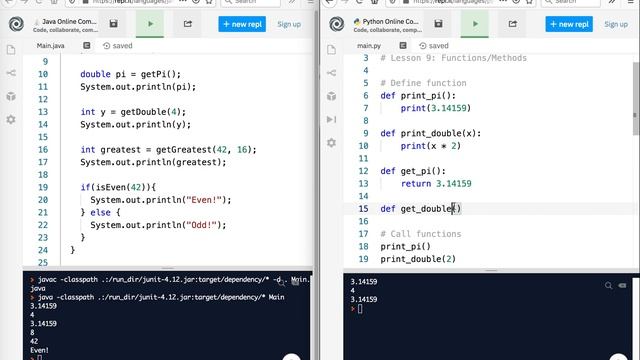Click the 'if(isEven(42)){' line
Image resolution: width=640 pixels, height=360 pixels.
[118, 187]
